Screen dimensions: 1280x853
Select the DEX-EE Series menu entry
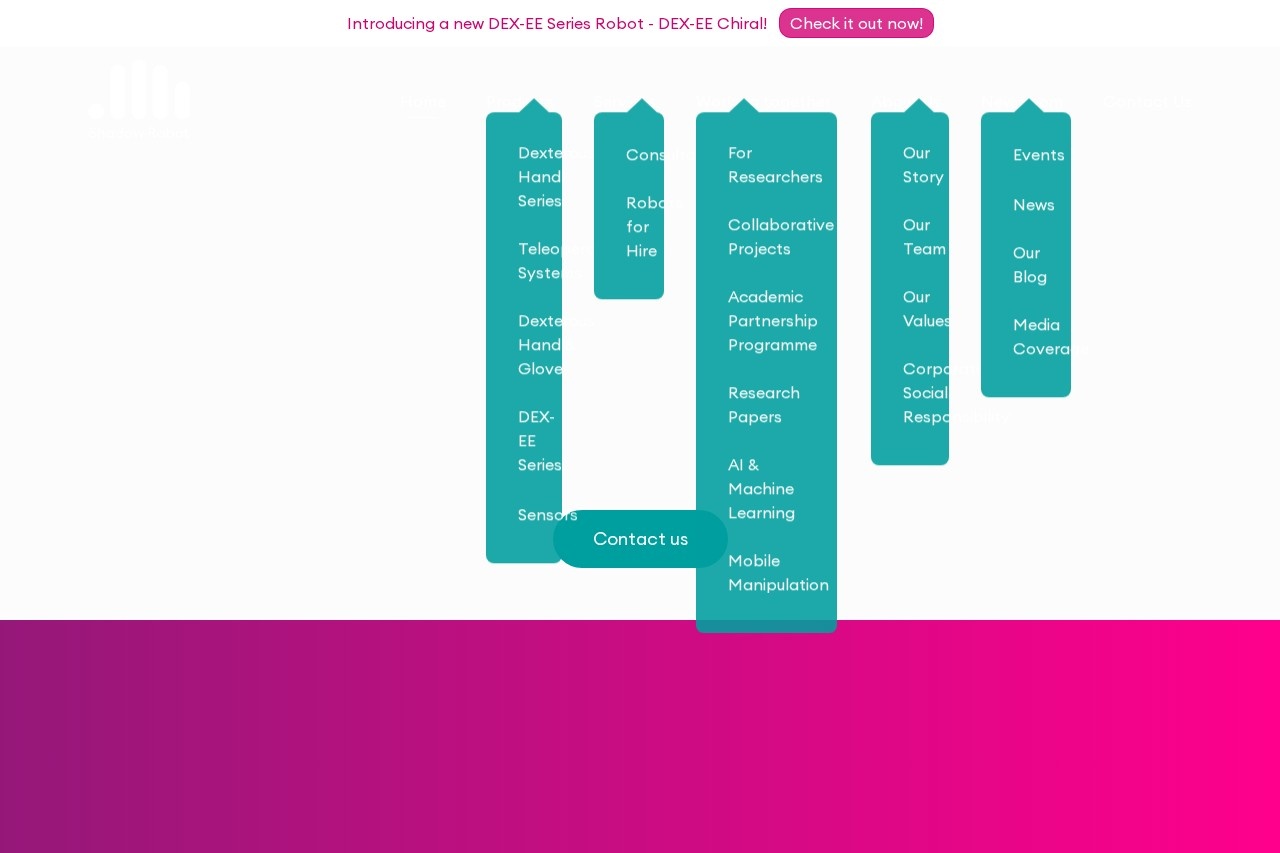tap(539, 441)
